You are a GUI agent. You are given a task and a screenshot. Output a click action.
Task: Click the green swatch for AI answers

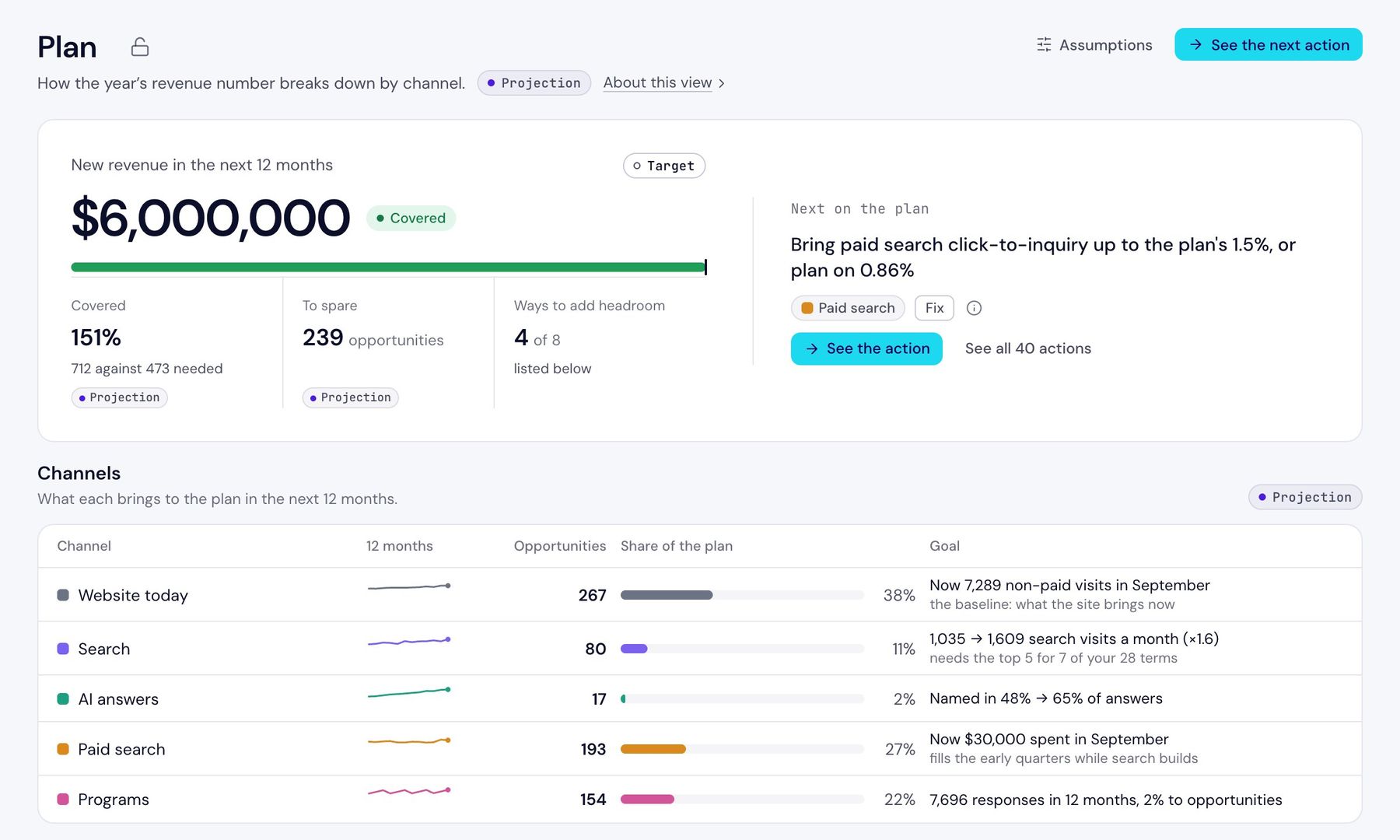click(x=63, y=699)
